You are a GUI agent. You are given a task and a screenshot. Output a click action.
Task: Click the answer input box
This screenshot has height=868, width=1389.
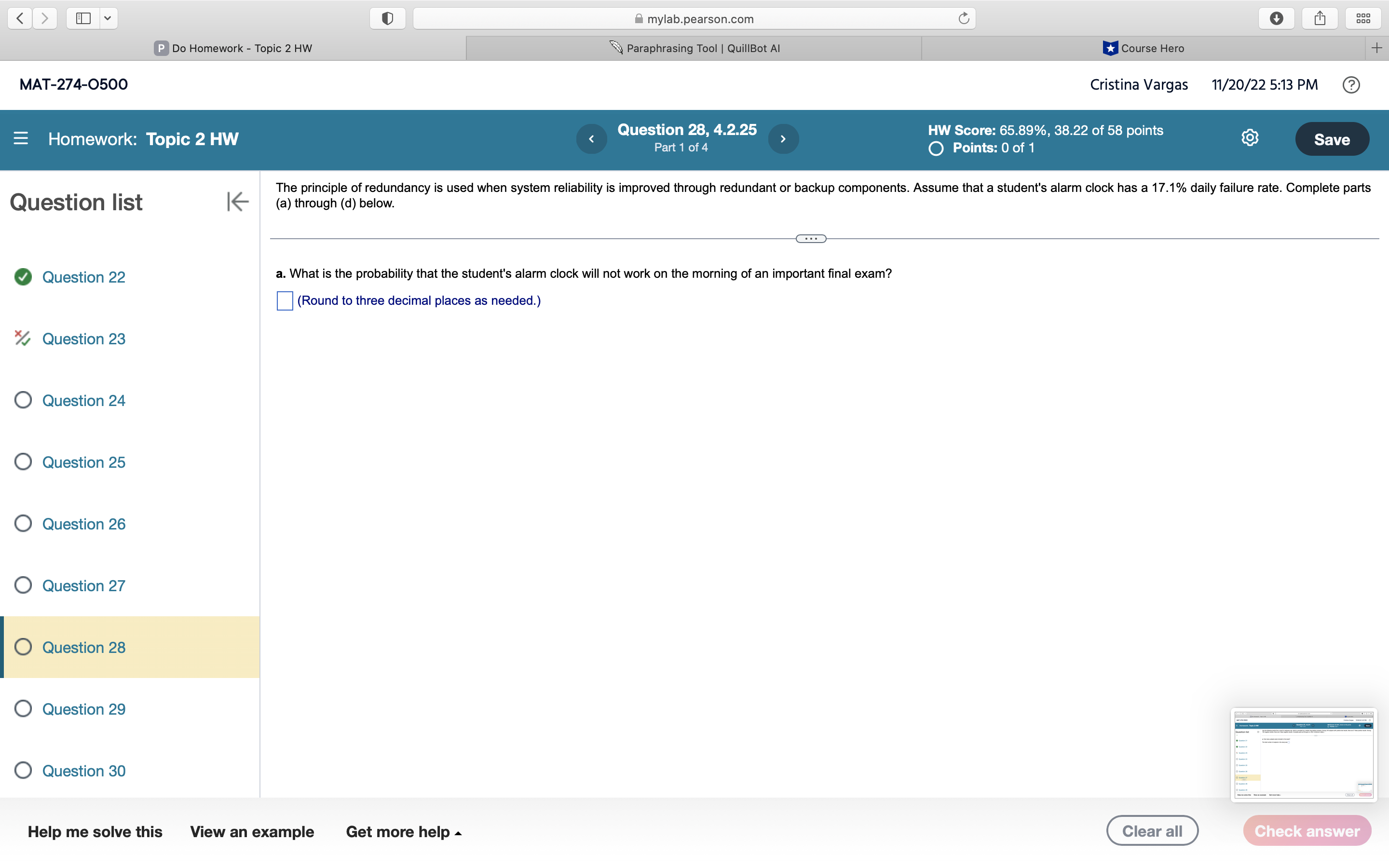pos(285,301)
